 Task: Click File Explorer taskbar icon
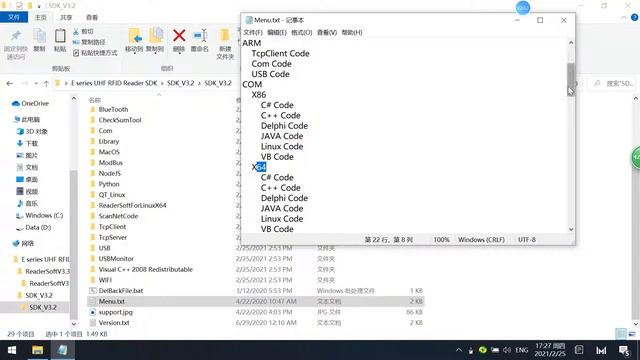point(38,350)
